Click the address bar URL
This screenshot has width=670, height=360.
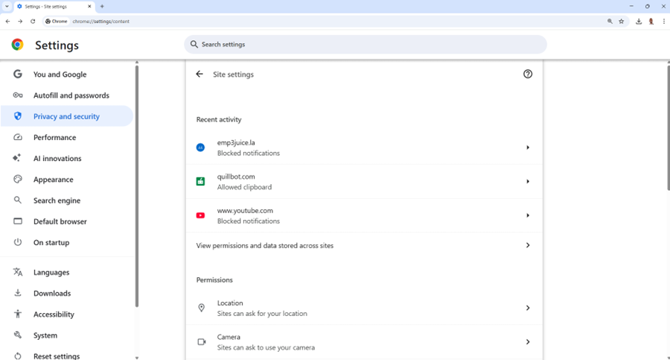[x=101, y=21]
